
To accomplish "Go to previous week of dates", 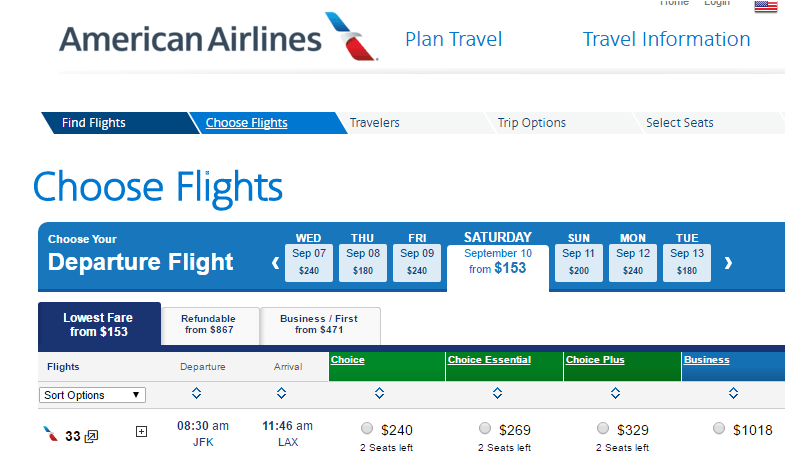I will click(275, 263).
